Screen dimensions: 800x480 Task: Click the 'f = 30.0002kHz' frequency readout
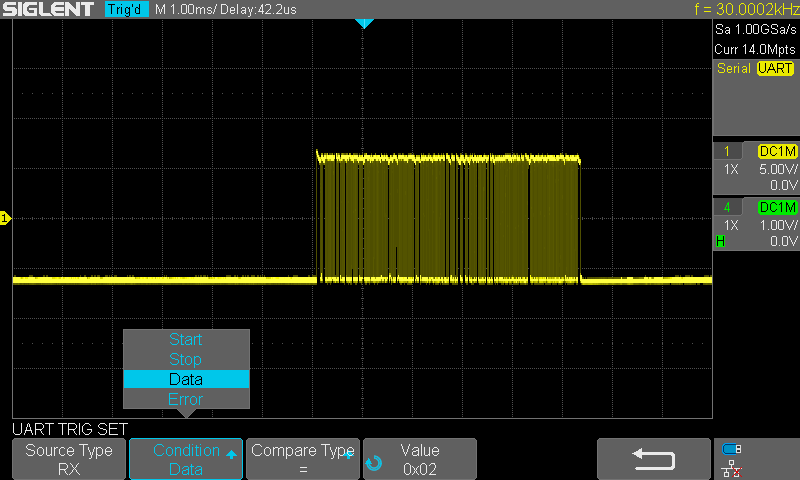[x=746, y=9]
